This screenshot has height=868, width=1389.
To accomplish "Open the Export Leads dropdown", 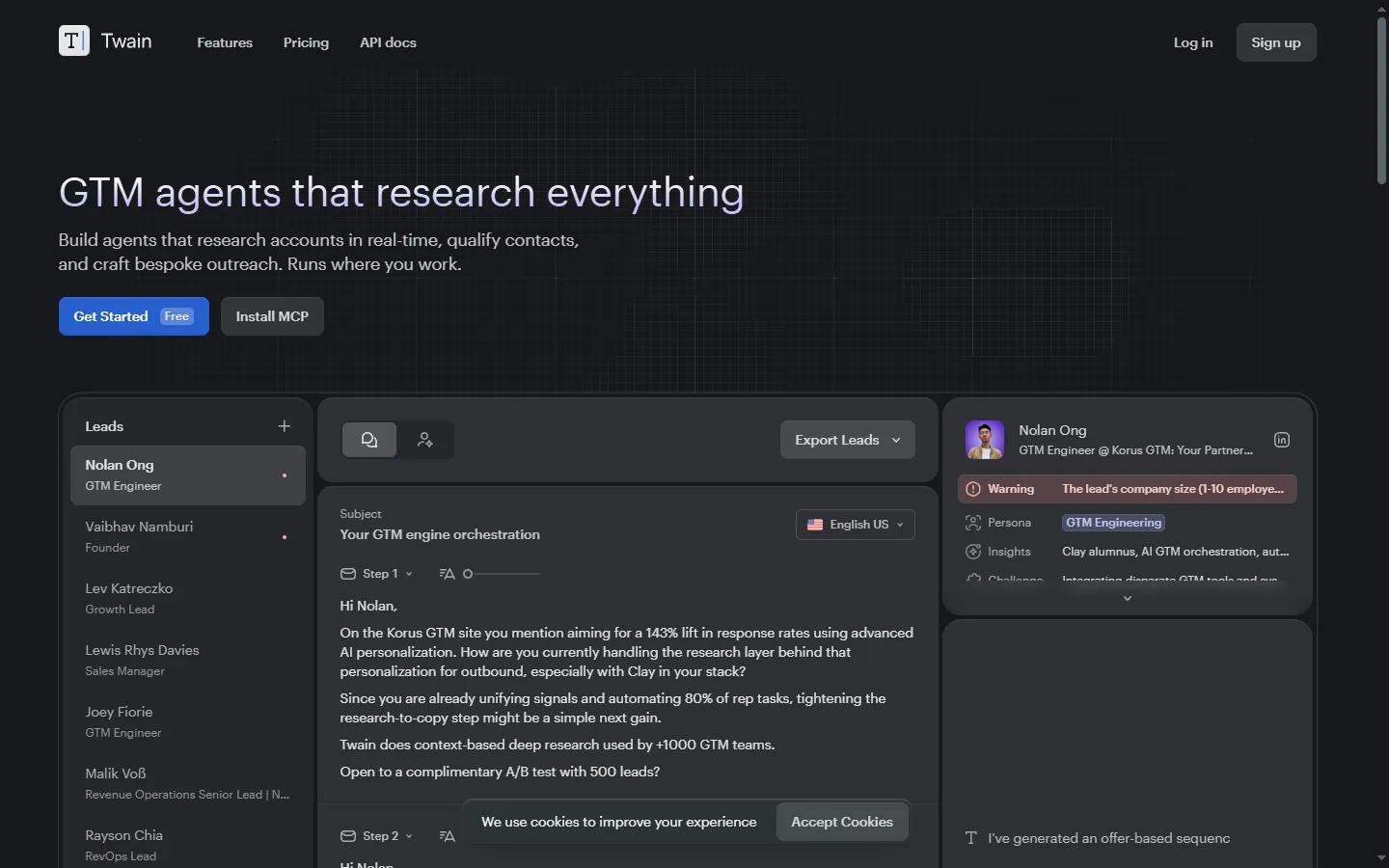I will click(847, 440).
